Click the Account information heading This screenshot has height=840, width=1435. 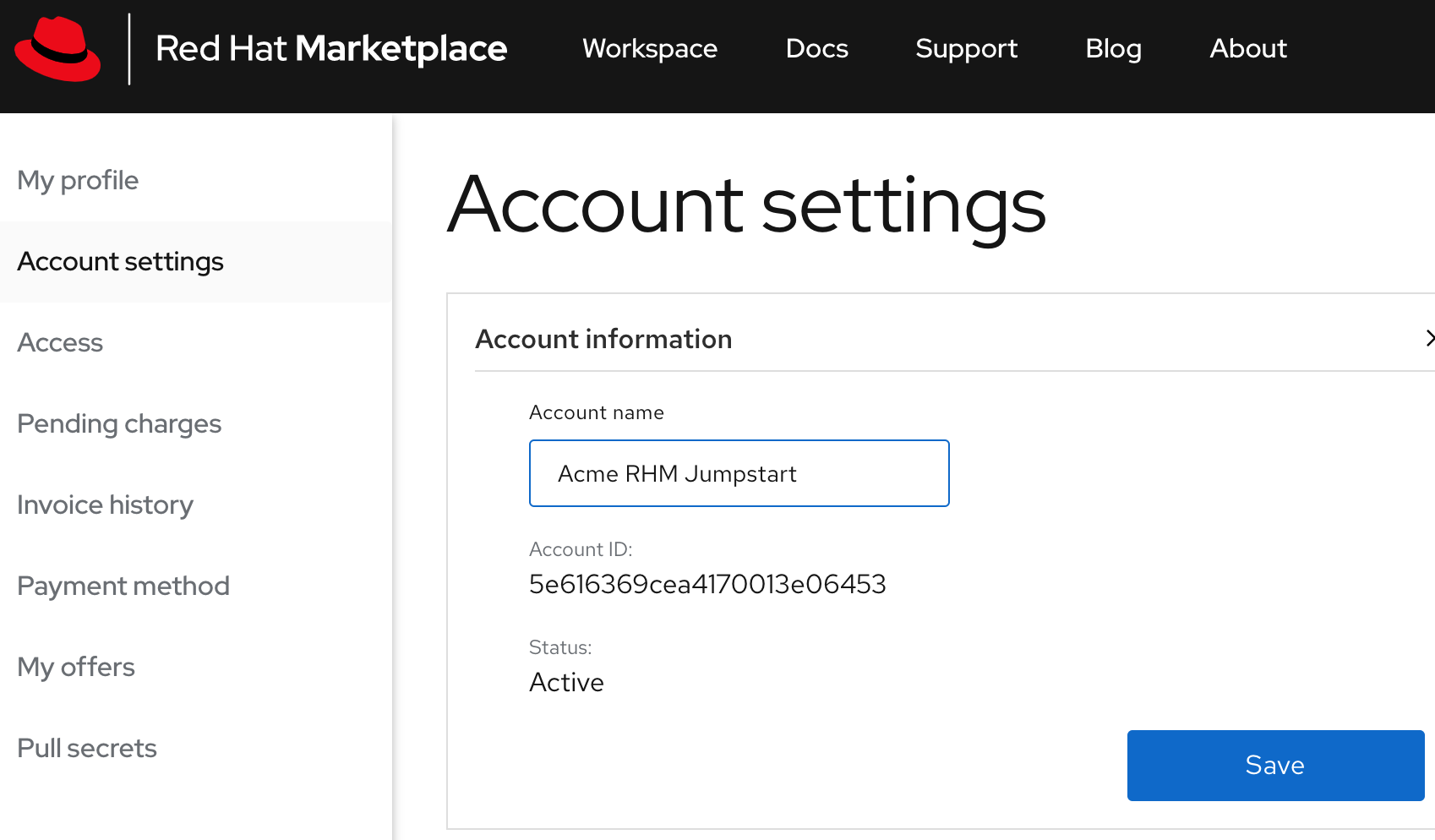pyautogui.click(x=603, y=339)
